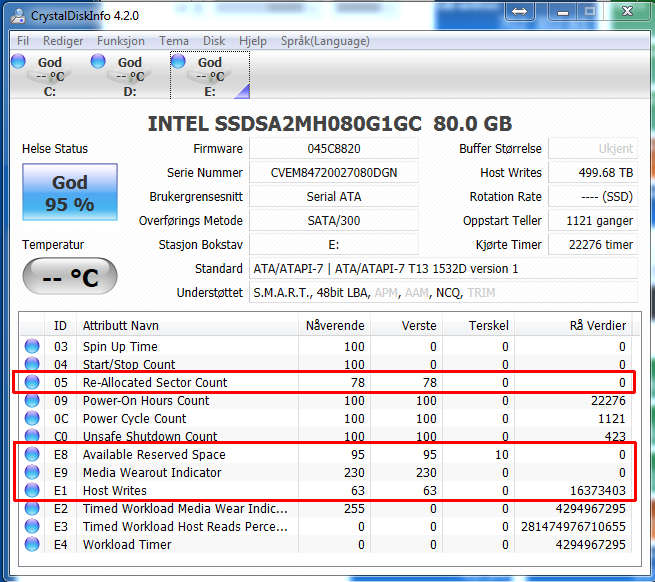
Task: Click the Nåverende column header
Action: click(335, 325)
